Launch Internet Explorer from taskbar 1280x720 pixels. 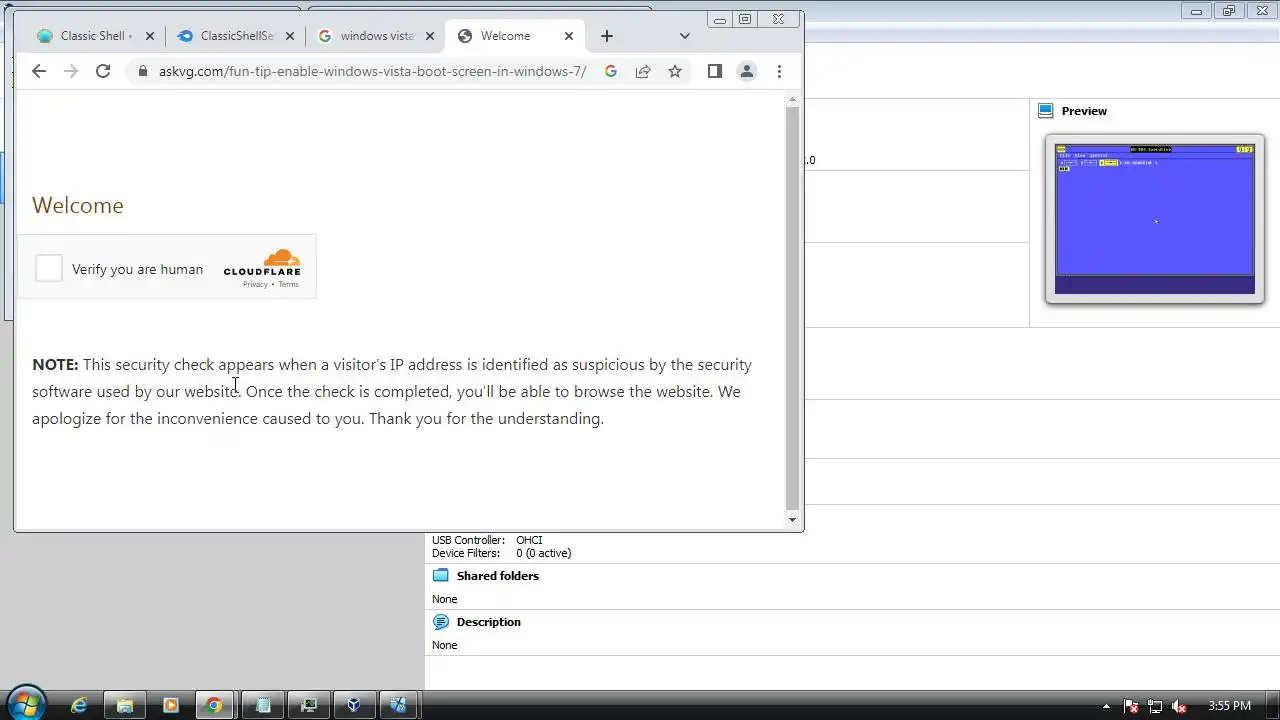(79, 705)
